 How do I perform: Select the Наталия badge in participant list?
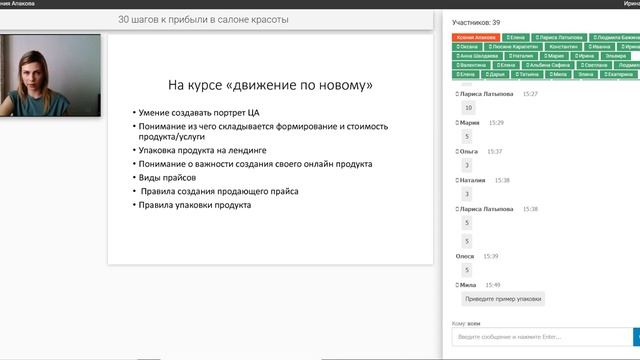[521, 56]
